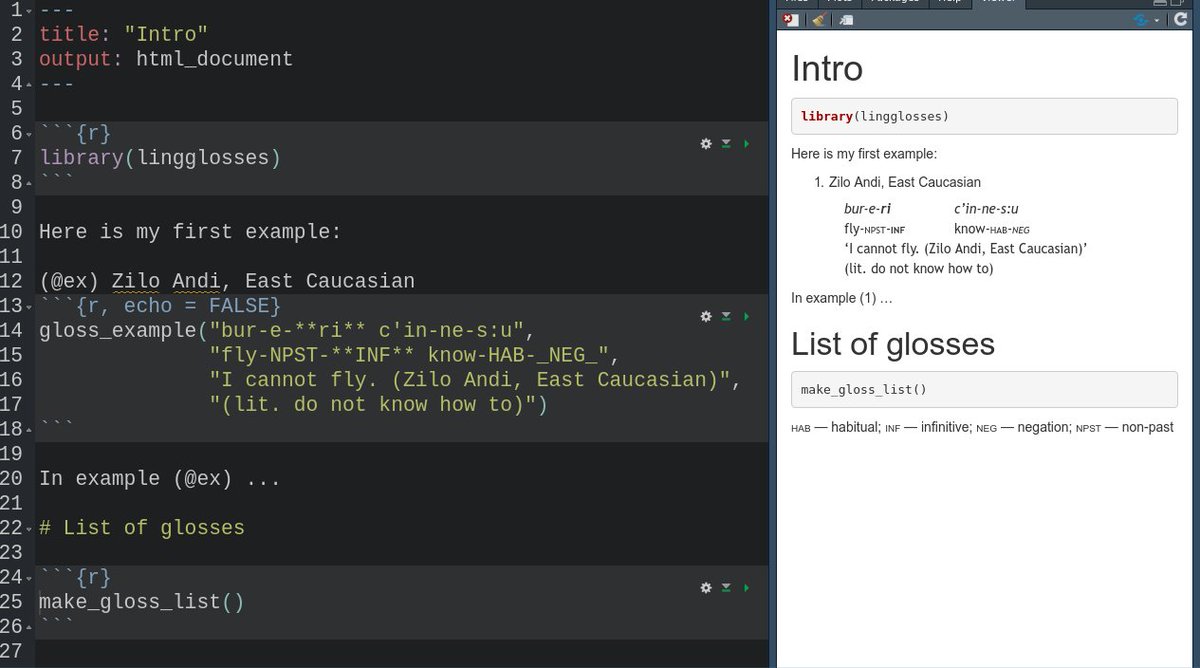The height and width of the screenshot is (668, 1200).
Task: Open the publish dropdown arrow
Action: [x=1155, y=19]
